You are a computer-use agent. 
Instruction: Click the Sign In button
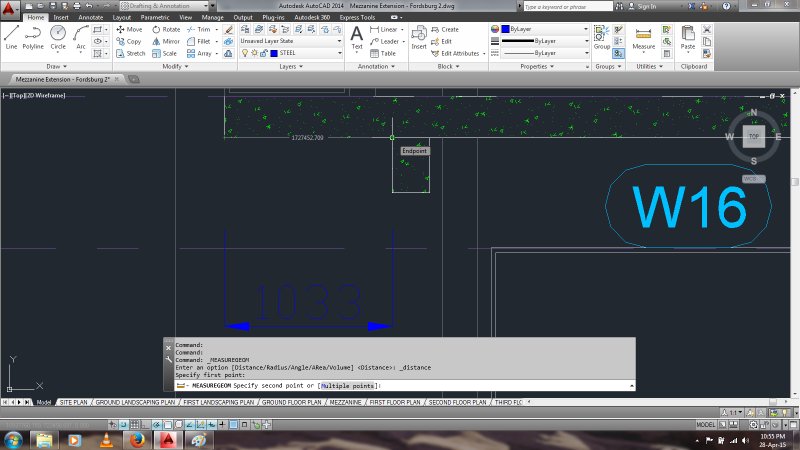pyautogui.click(x=646, y=6)
